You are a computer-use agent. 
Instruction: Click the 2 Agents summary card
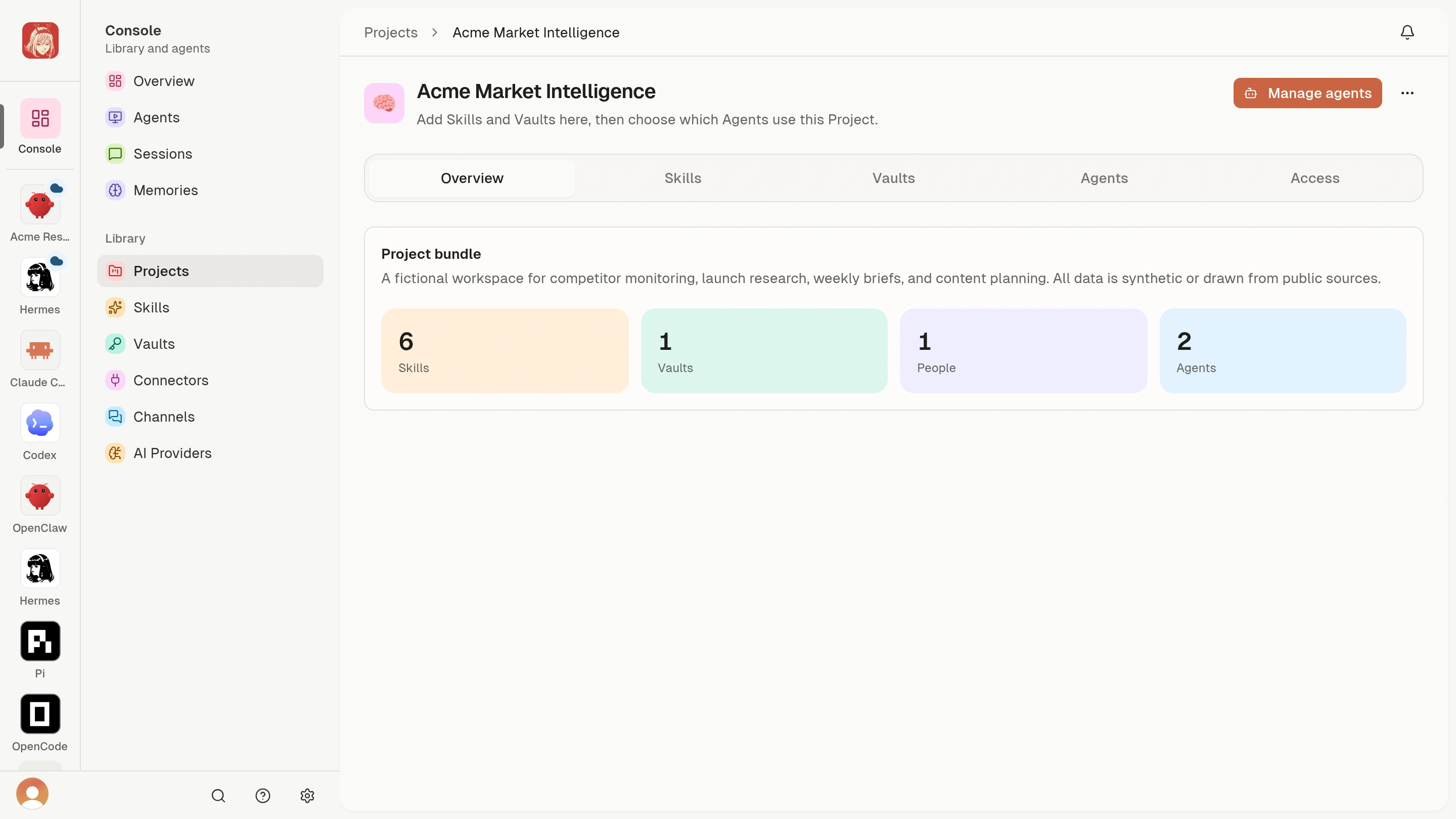pos(1283,351)
